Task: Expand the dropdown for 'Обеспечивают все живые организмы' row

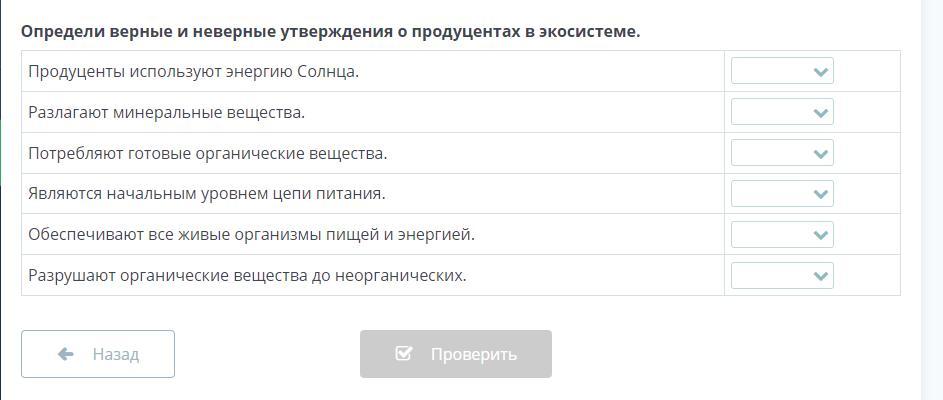Action: click(781, 235)
